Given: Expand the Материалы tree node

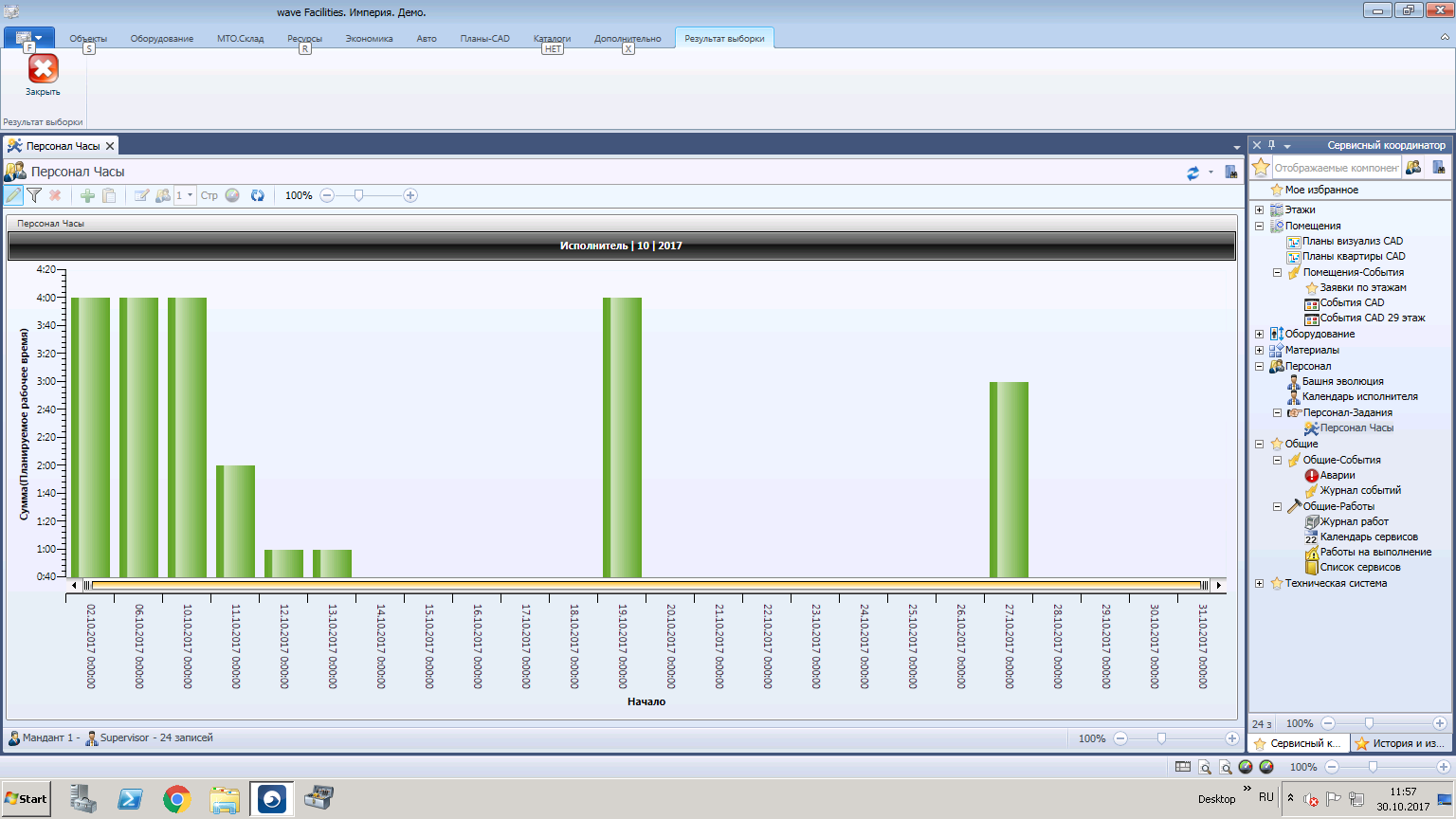Looking at the screenshot, I should click(1259, 350).
